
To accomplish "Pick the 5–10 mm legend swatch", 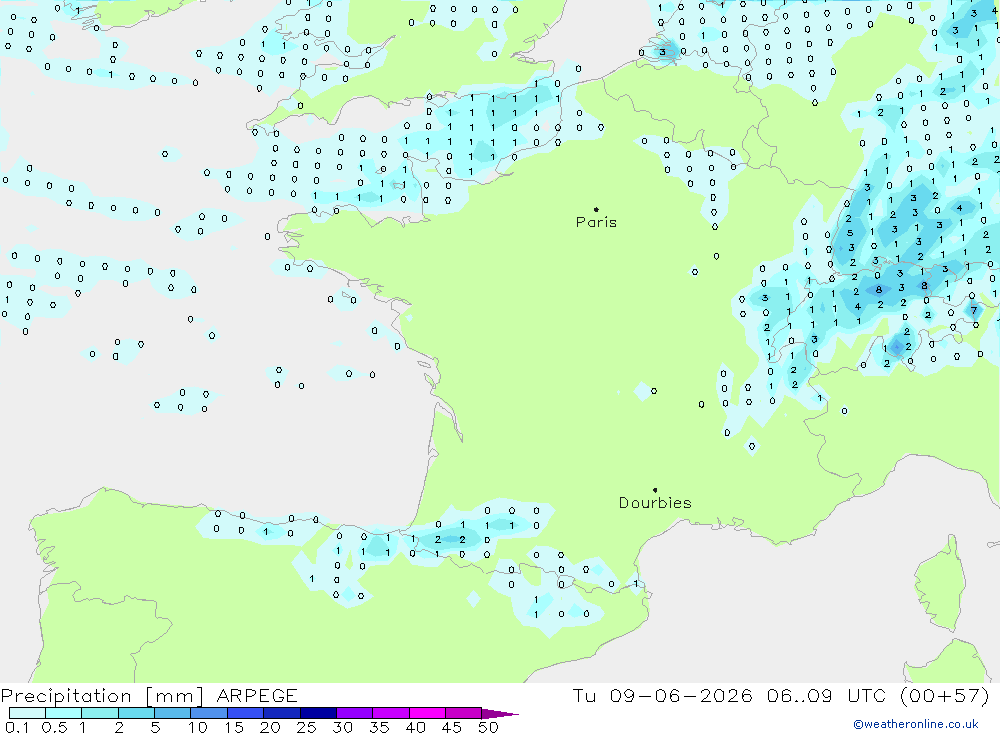I will pyautogui.click(x=172, y=713).
